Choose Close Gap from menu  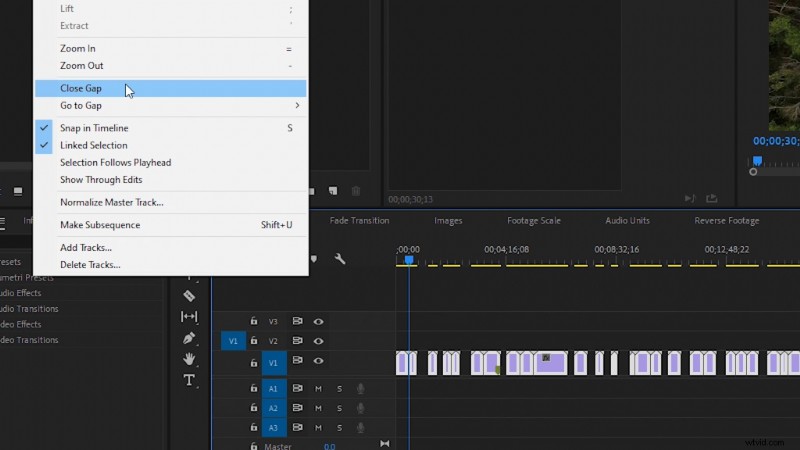click(x=170, y=88)
